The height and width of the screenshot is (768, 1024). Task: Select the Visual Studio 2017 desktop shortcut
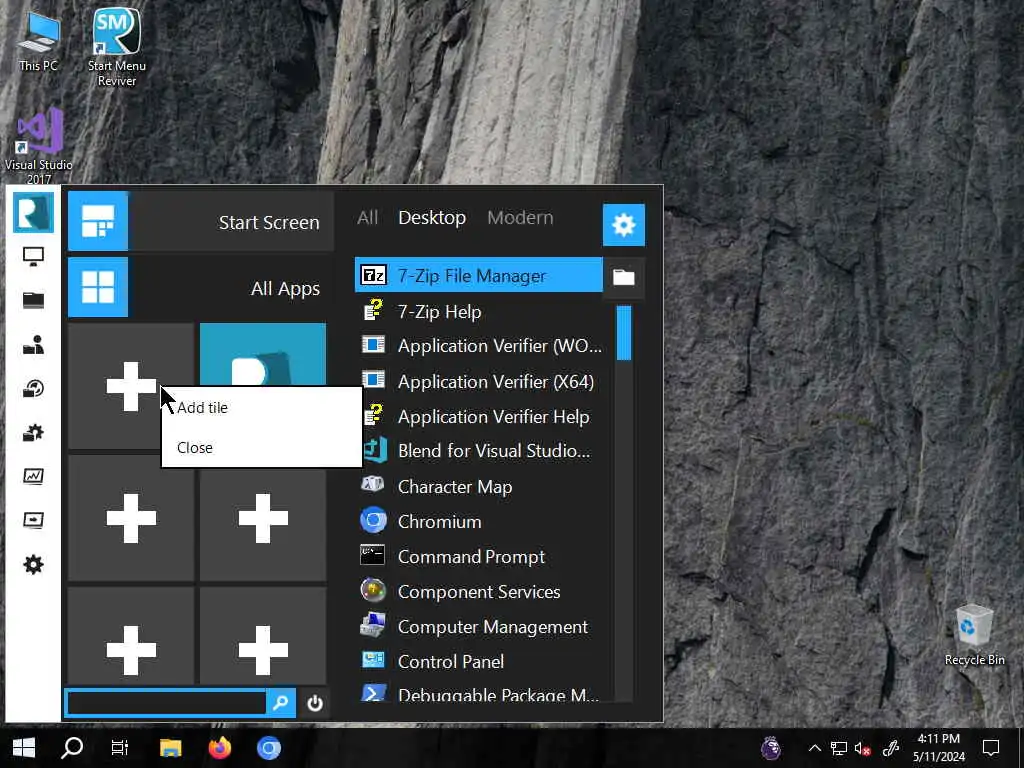(x=39, y=146)
